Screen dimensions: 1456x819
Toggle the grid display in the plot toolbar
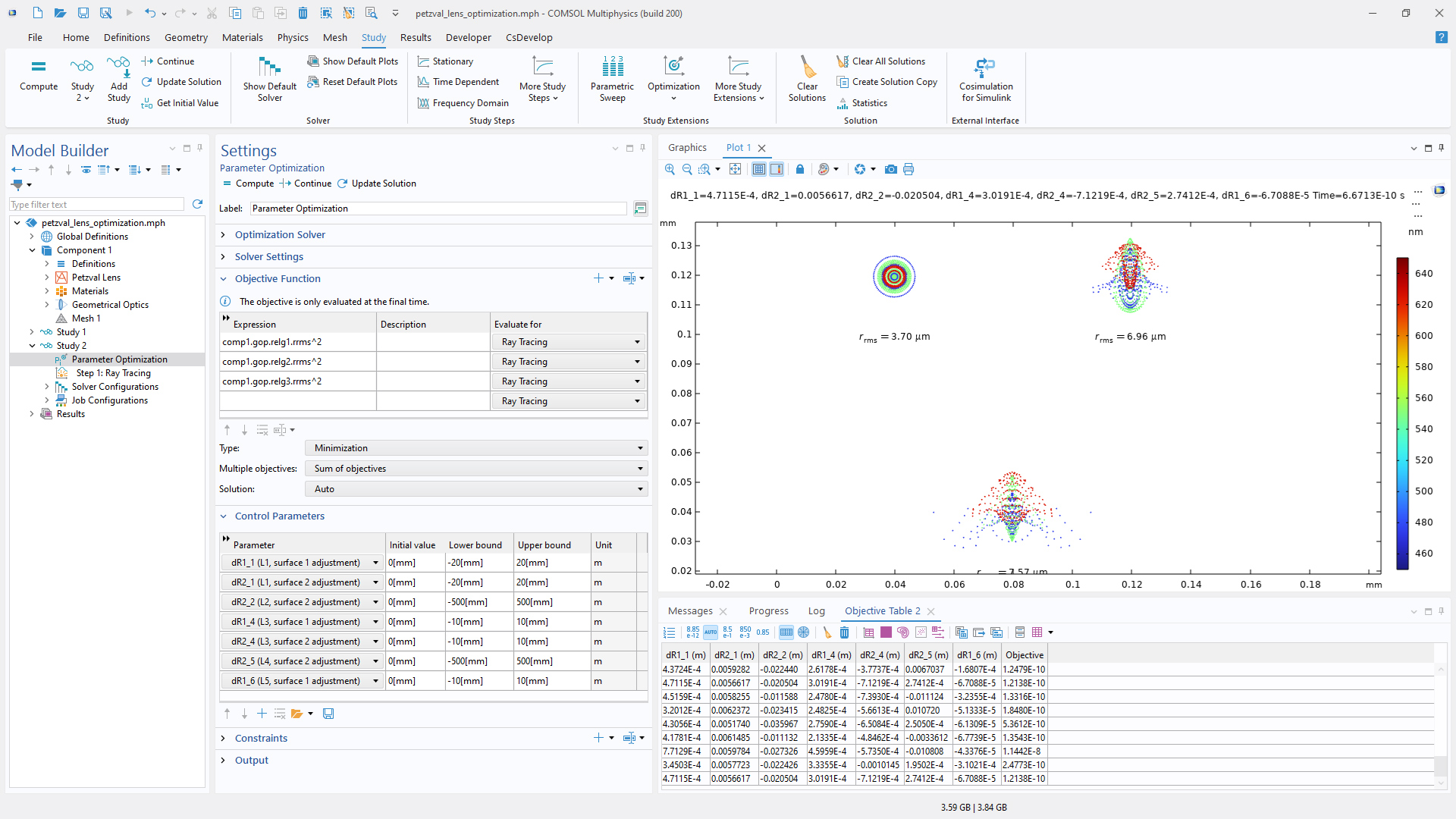(x=759, y=169)
